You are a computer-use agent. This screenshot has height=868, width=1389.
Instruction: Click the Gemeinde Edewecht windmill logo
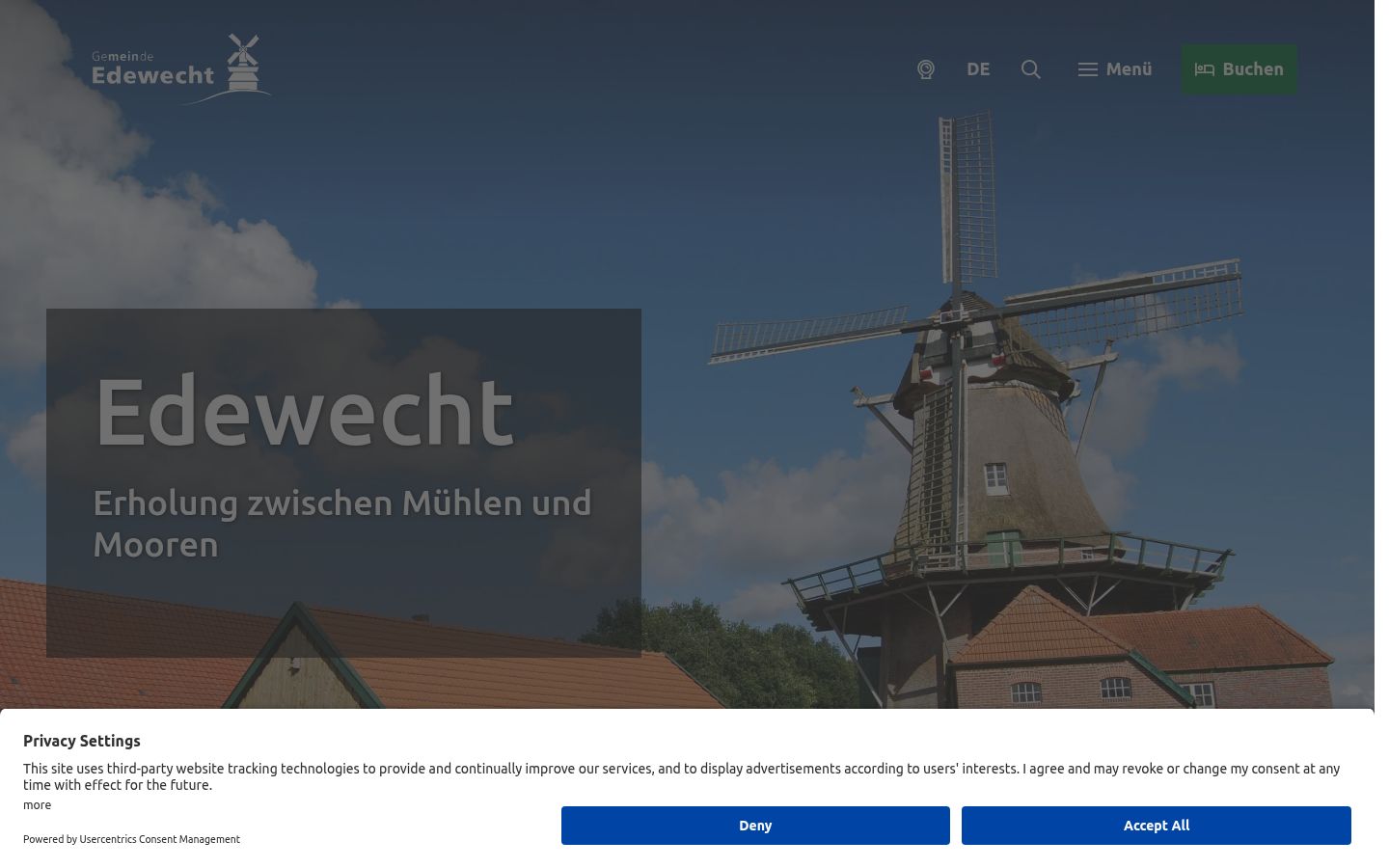coord(181,69)
